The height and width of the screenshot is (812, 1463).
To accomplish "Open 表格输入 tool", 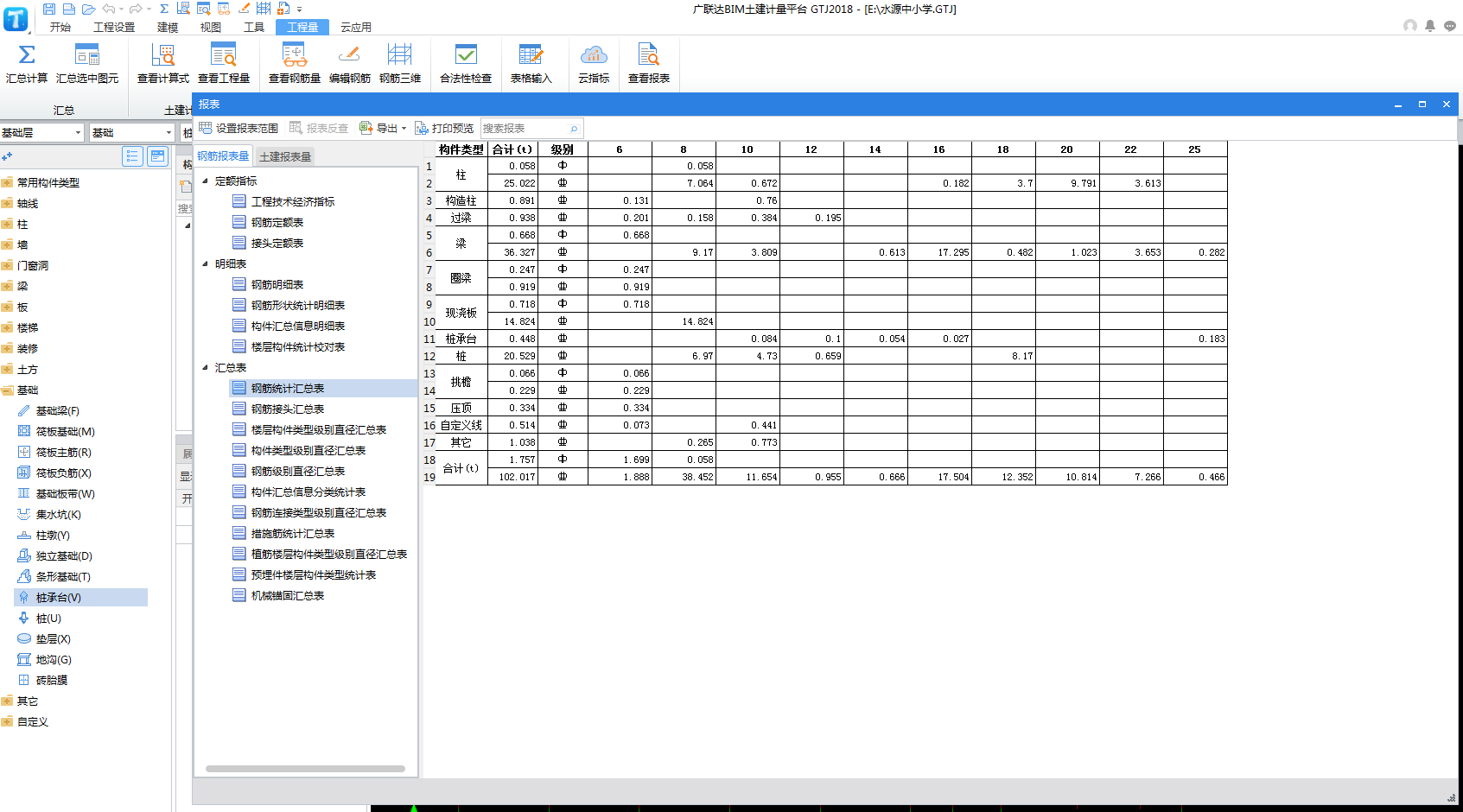I will (531, 64).
